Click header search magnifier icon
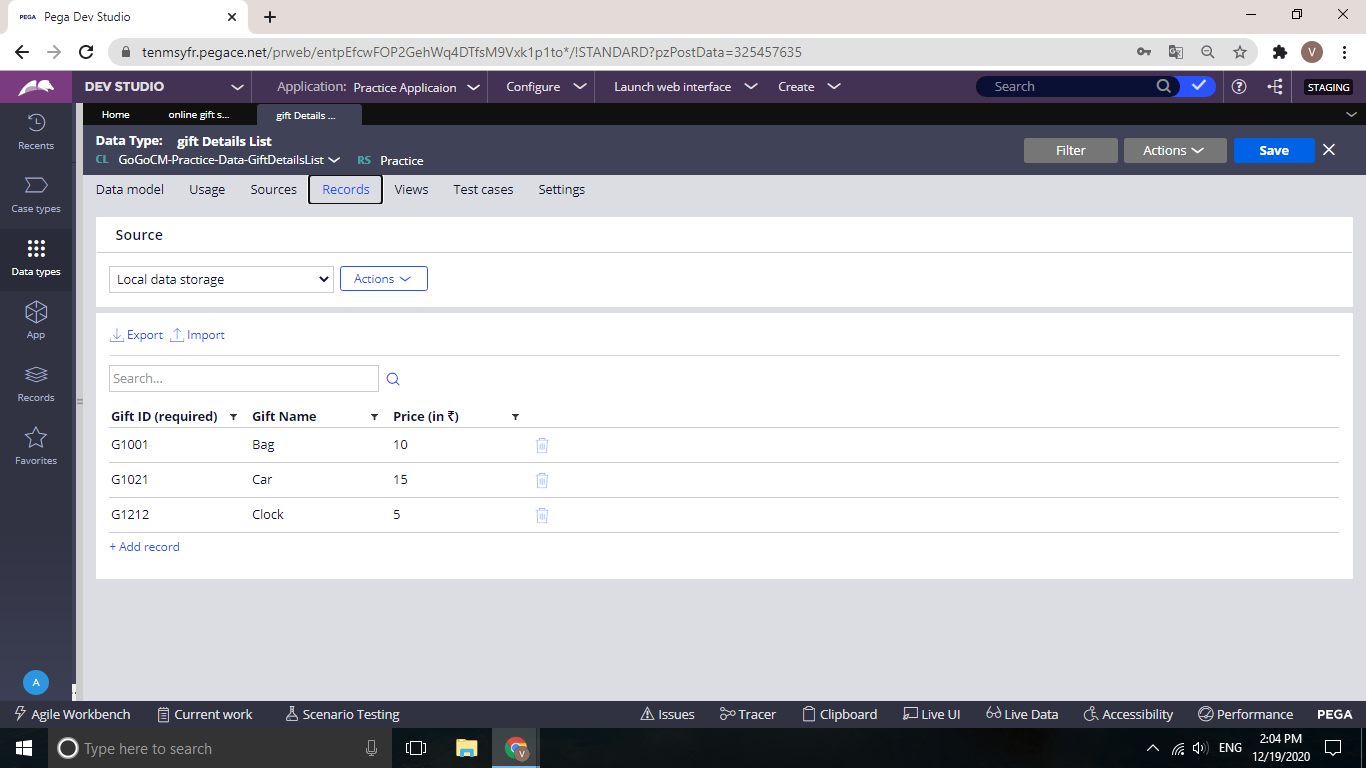 (x=1164, y=86)
